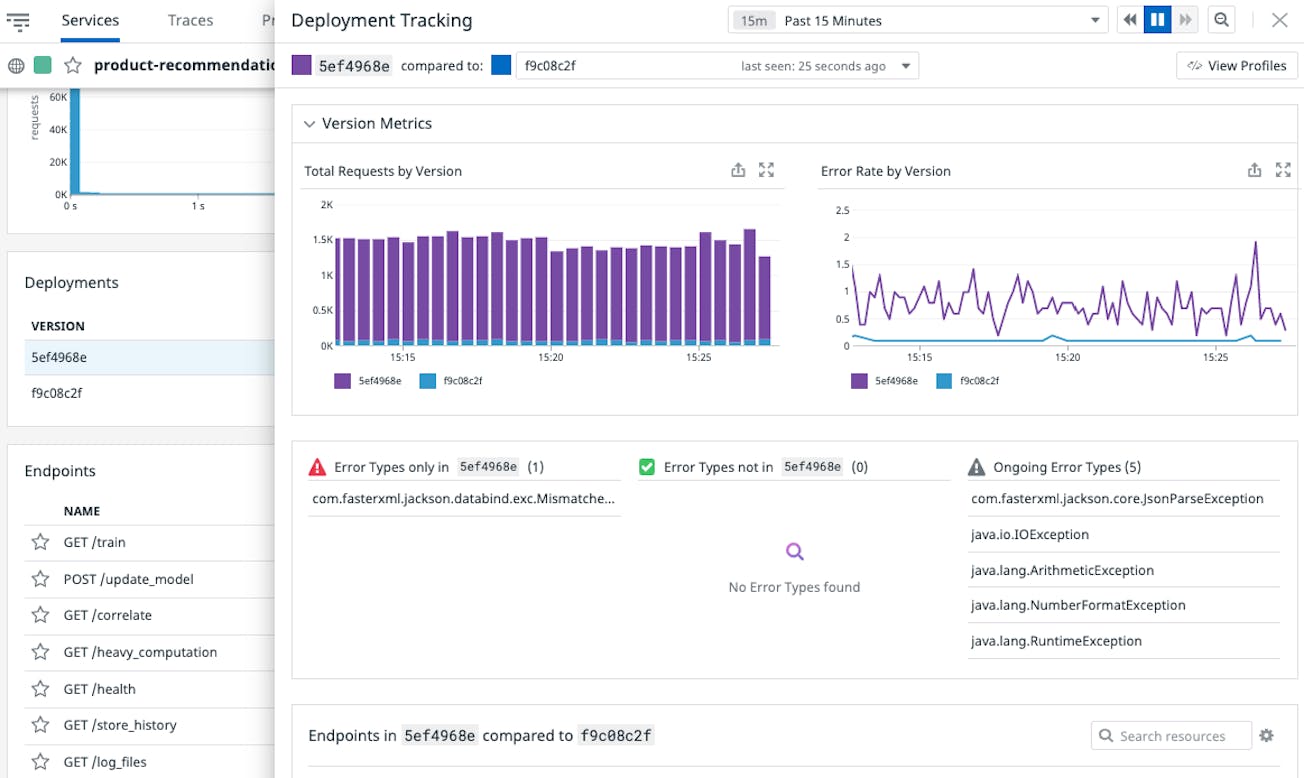
Task: Open the comparison version f9c08c2f dropdown
Action: (904, 65)
